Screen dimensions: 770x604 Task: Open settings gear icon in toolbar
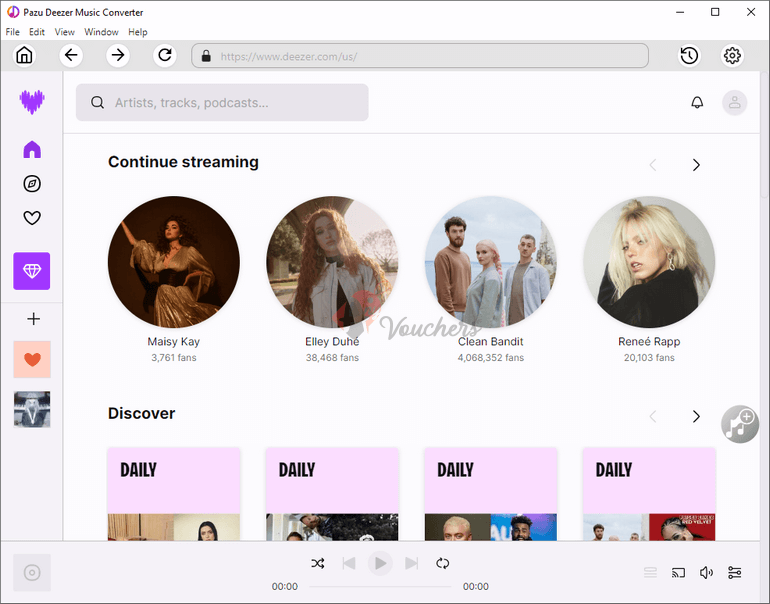point(732,55)
